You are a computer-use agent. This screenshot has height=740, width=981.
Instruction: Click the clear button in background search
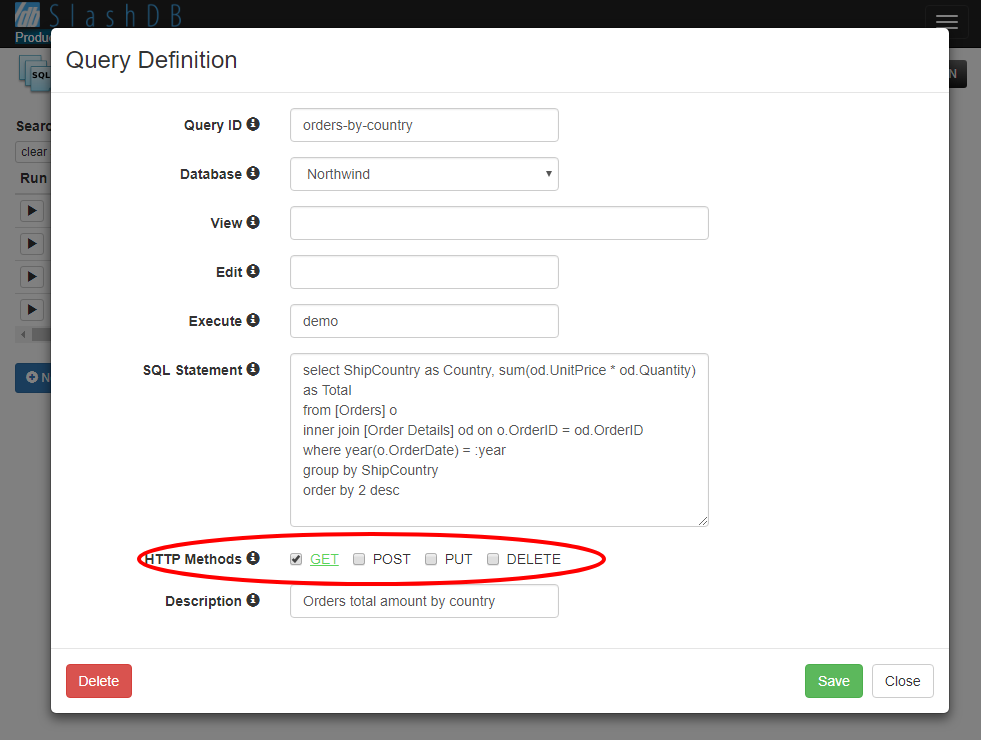click(x=33, y=152)
